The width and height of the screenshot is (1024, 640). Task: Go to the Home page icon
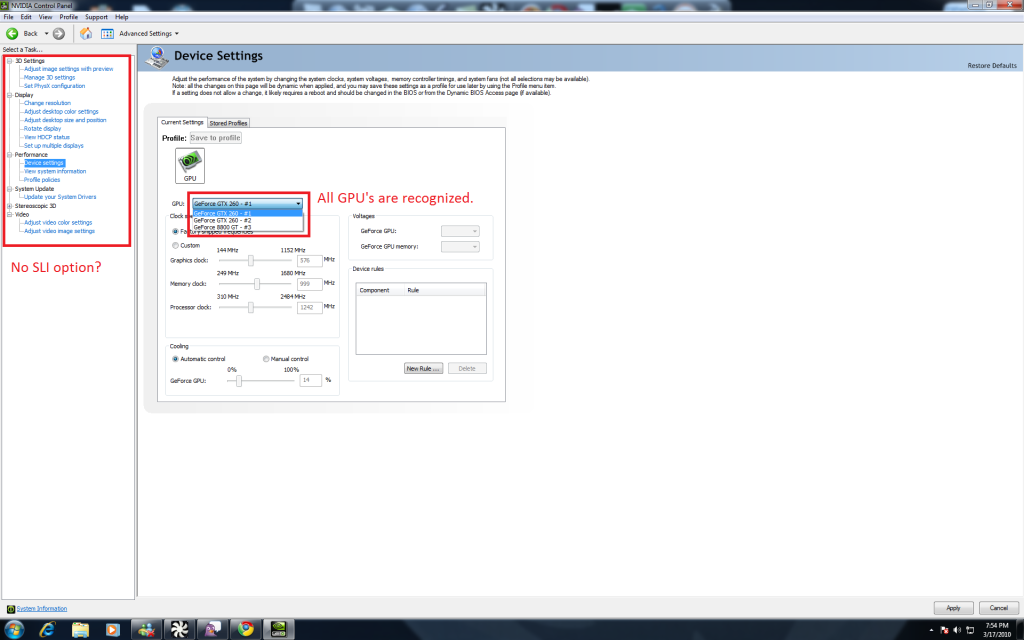coord(86,33)
